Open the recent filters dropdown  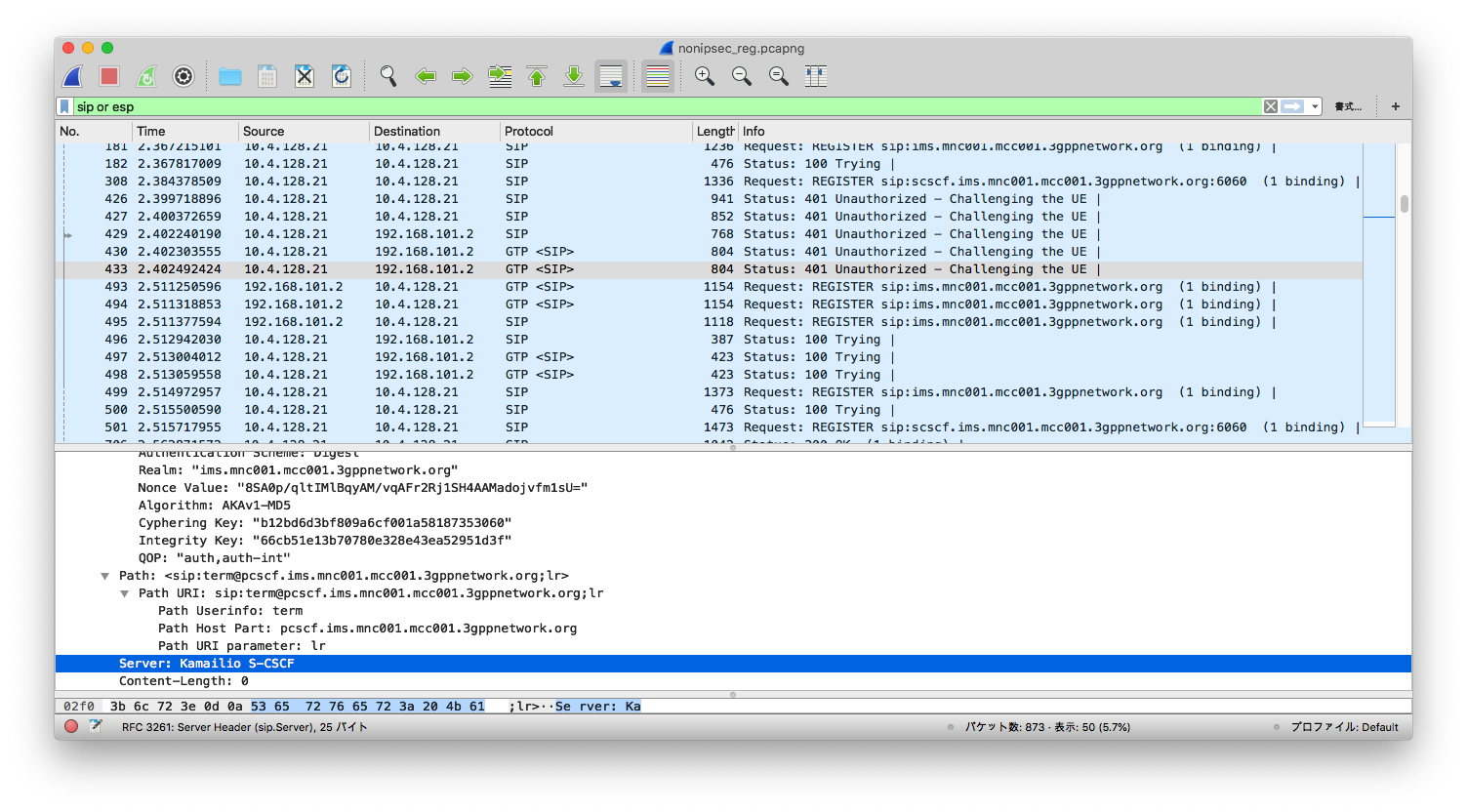point(1315,106)
